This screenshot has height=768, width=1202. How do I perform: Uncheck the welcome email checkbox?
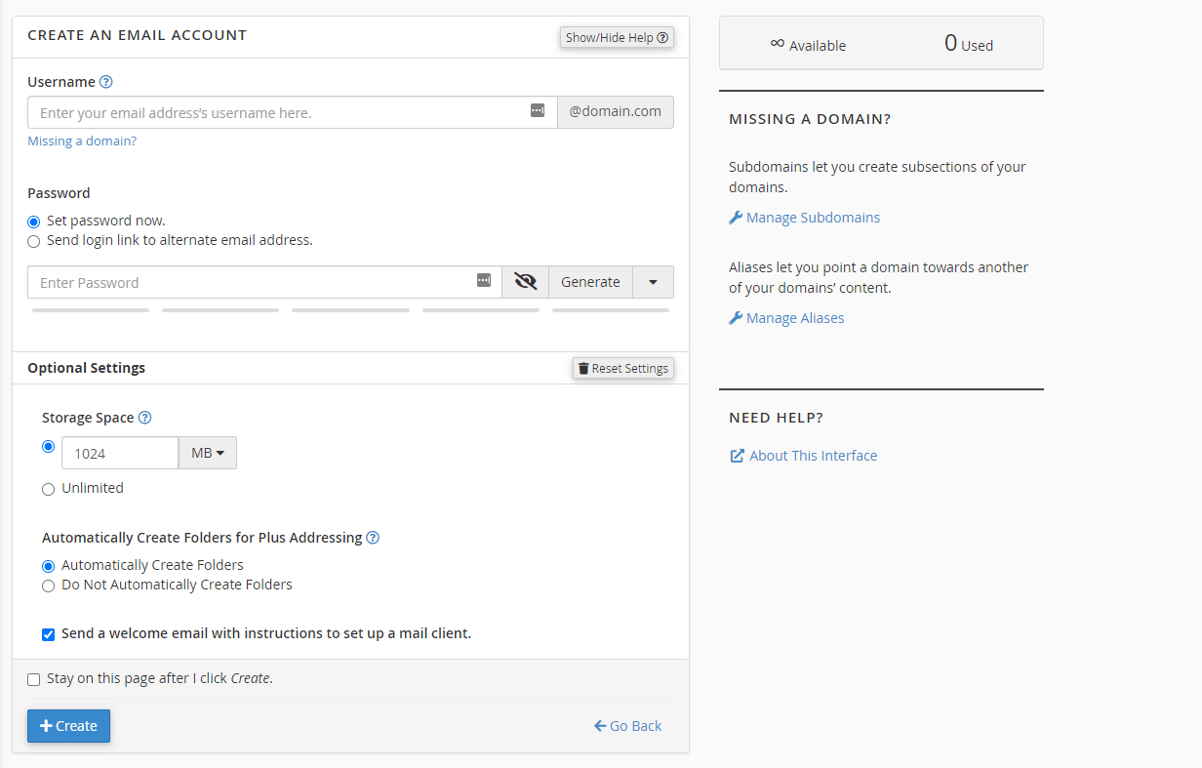tap(48, 634)
